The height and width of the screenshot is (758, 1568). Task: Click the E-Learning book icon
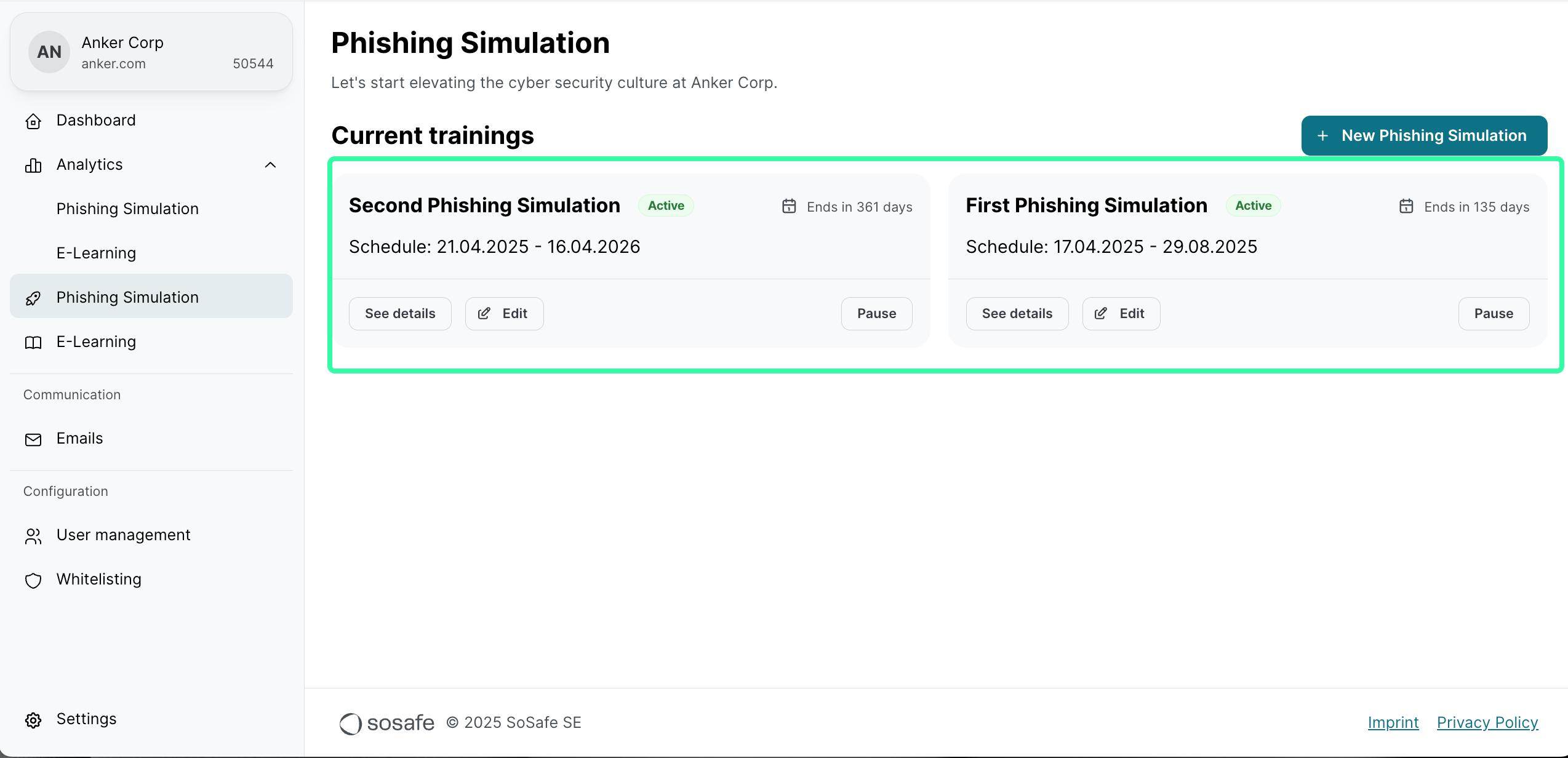tap(33, 343)
